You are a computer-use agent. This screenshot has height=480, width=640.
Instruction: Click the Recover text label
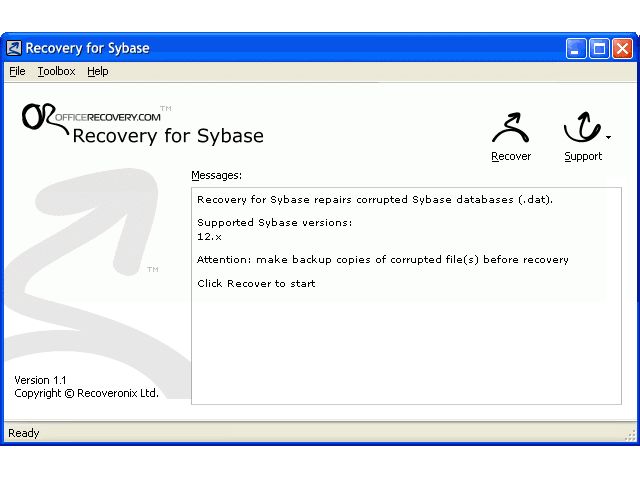(x=511, y=156)
